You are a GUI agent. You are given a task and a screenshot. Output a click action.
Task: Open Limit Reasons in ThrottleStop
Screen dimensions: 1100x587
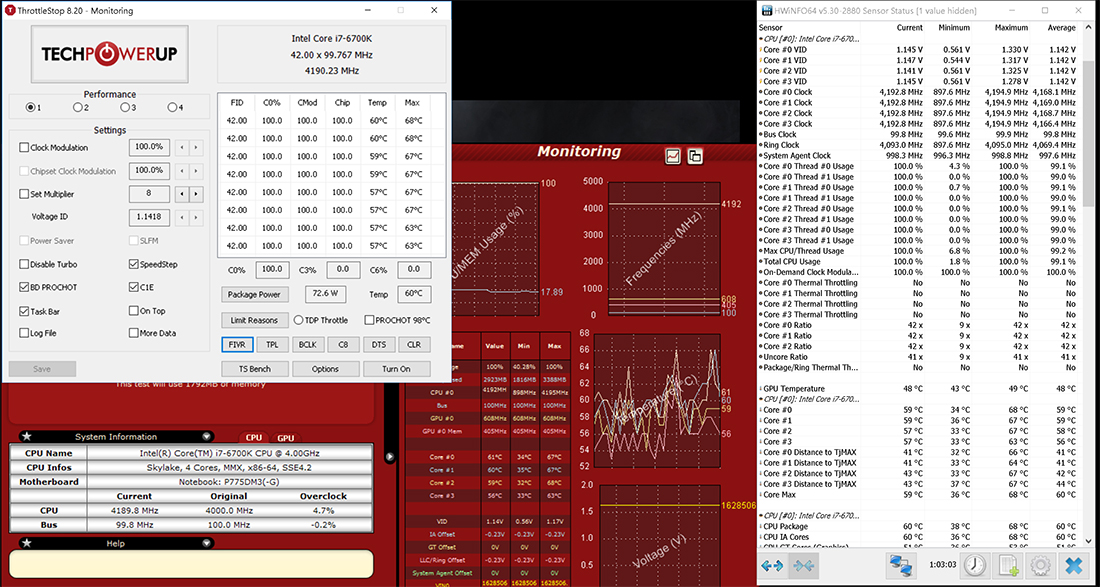click(x=255, y=320)
